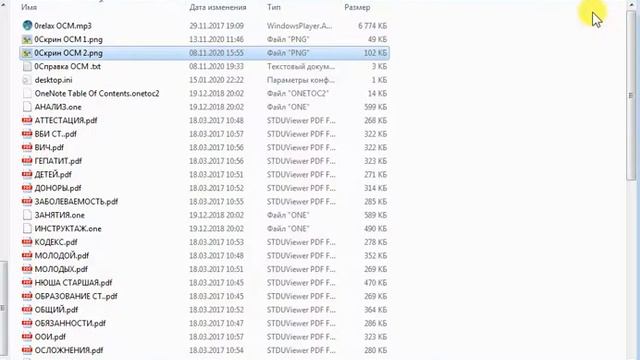Click the PDF icon of МОЛОДЫХ.pdf

coord(27,269)
